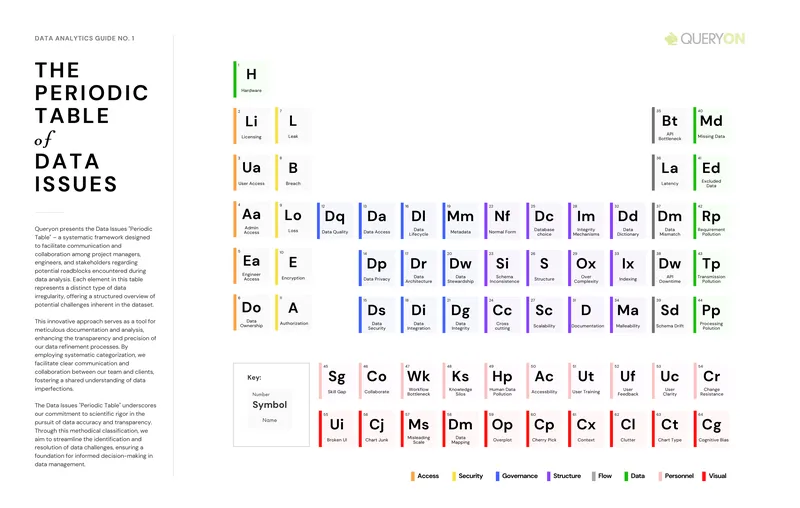Select the Dp Data Privacy tile

tap(377, 268)
